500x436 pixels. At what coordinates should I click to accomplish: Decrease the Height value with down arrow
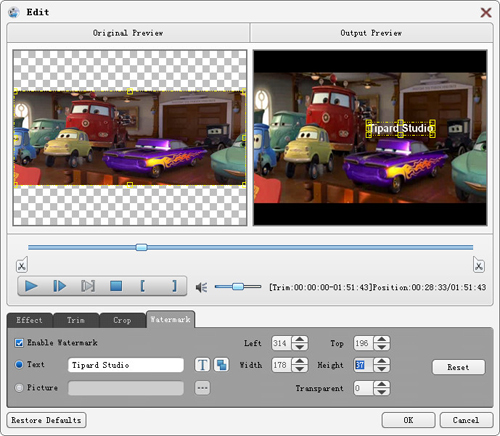pos(382,369)
